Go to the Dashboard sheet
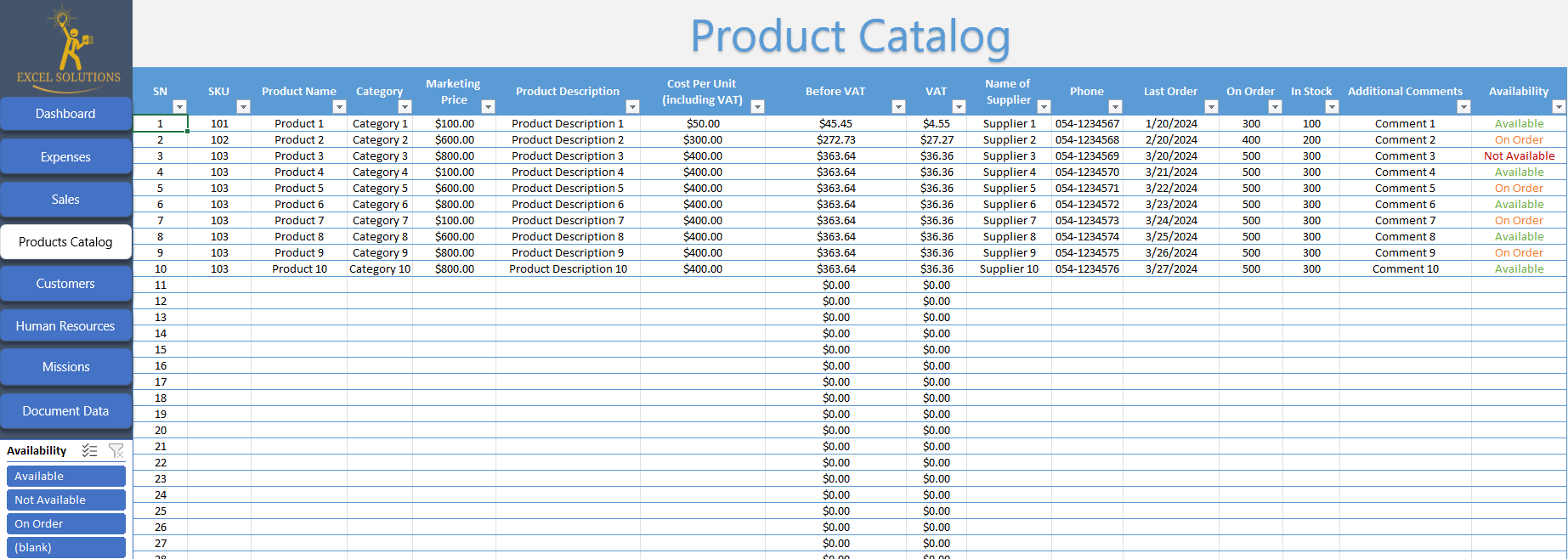1568x559 pixels. pos(65,114)
